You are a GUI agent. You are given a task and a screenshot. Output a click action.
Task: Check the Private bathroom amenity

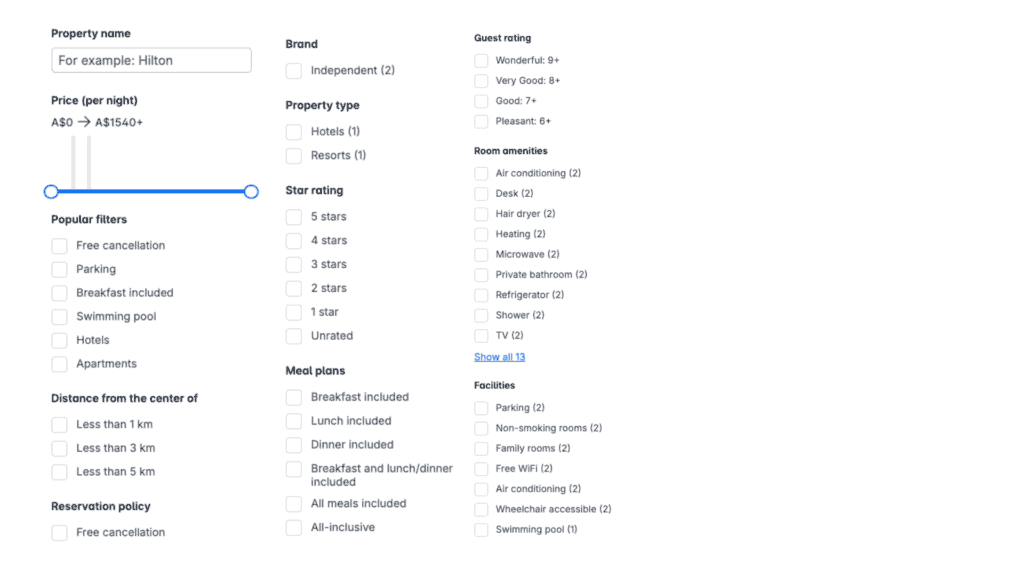pyautogui.click(x=482, y=275)
